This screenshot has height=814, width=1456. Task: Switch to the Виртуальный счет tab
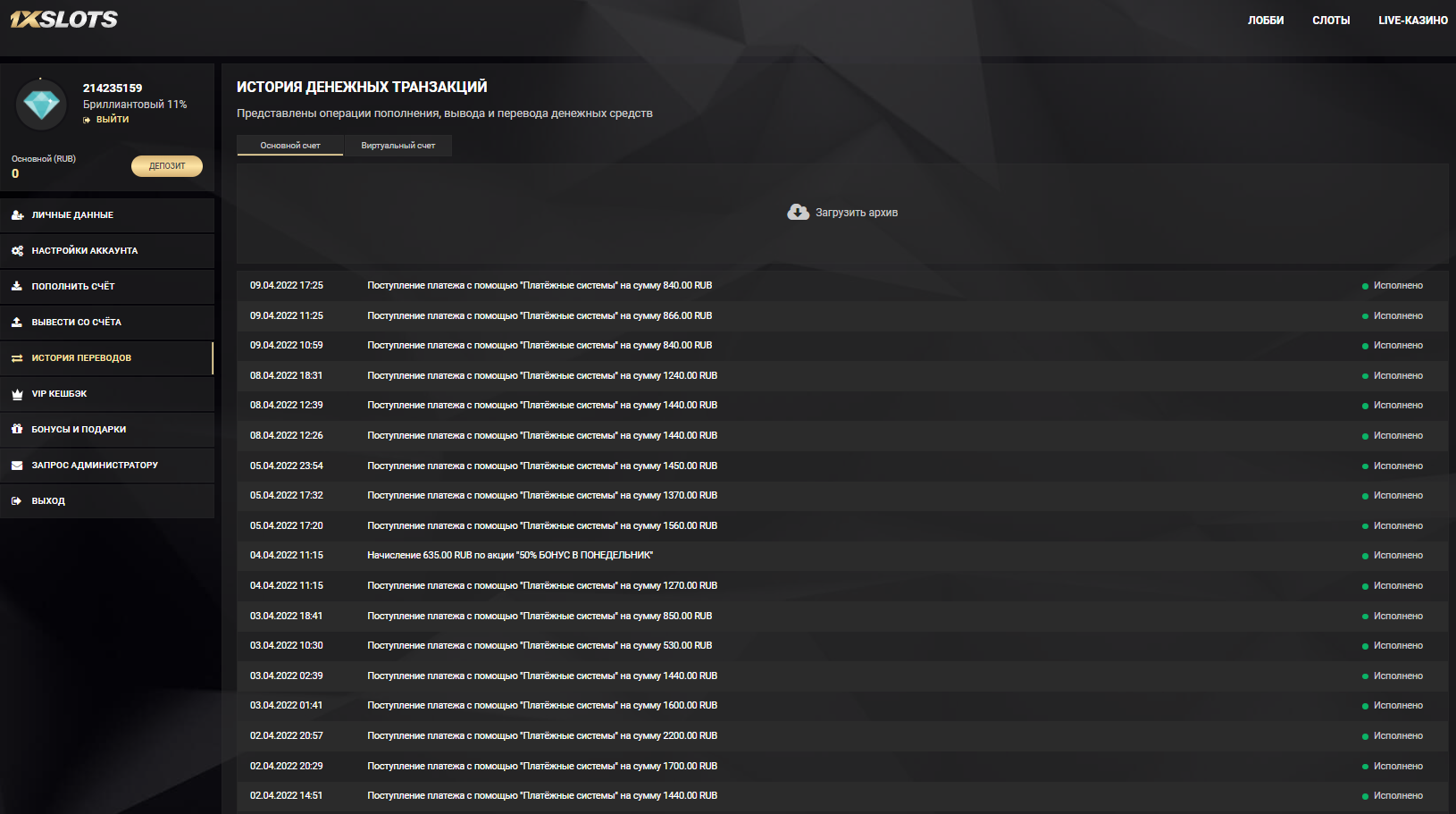click(398, 146)
